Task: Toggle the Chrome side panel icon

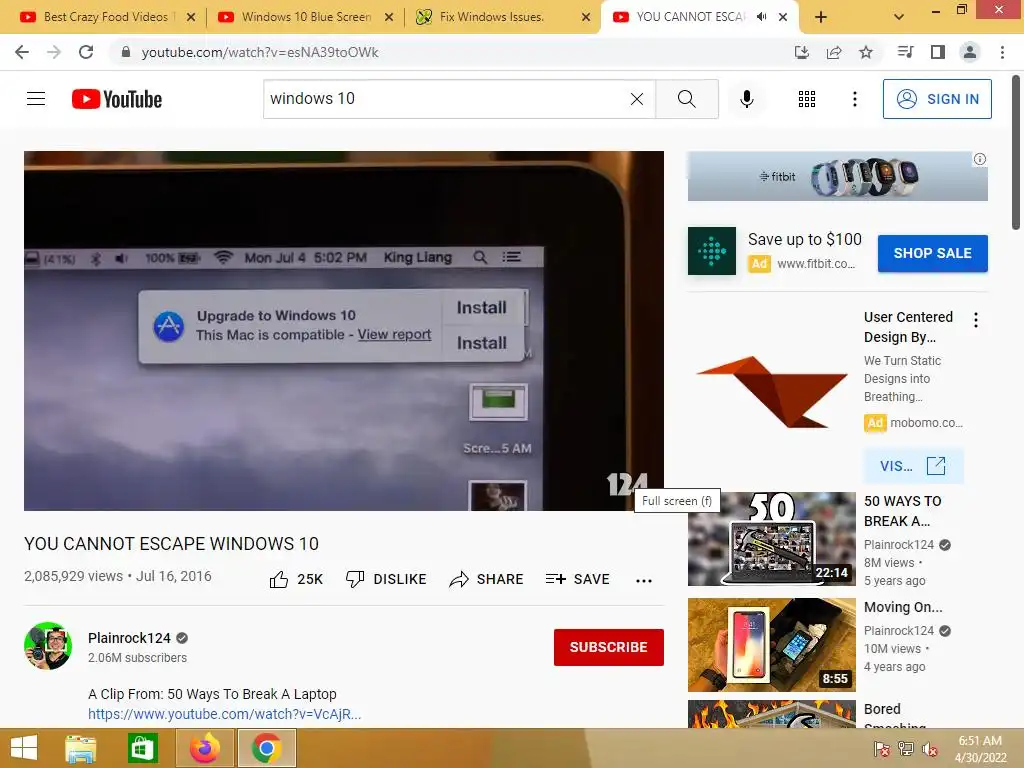Action: pyautogui.click(x=938, y=52)
